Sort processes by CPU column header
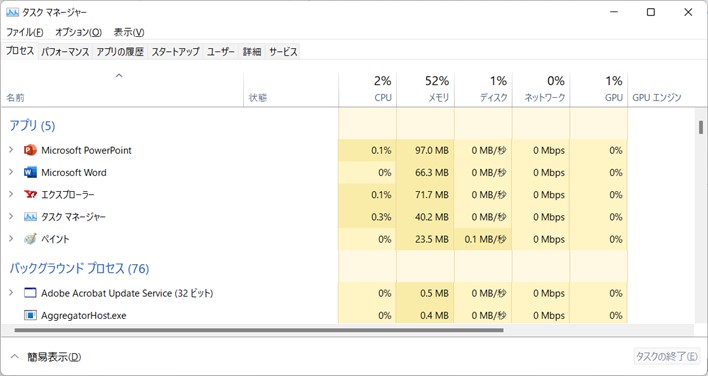Image resolution: width=708 pixels, height=376 pixels. coord(368,89)
